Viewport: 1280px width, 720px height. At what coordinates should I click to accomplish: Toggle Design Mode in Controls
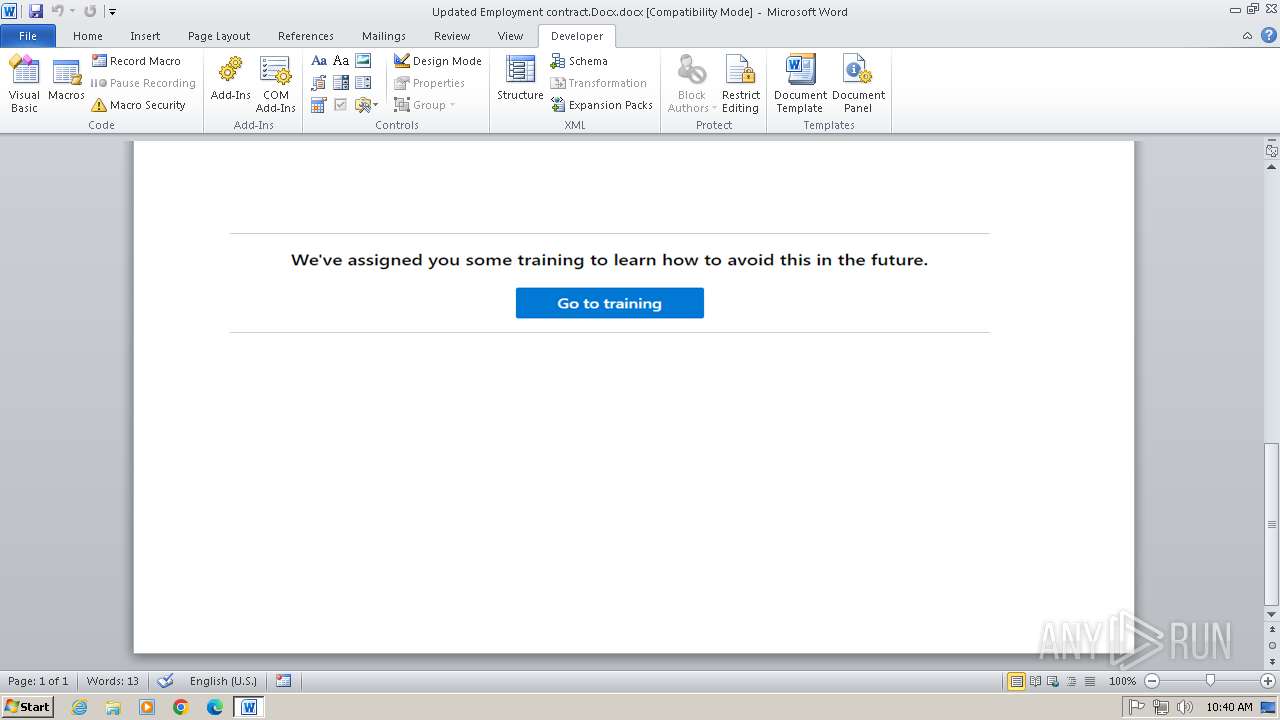click(x=438, y=61)
